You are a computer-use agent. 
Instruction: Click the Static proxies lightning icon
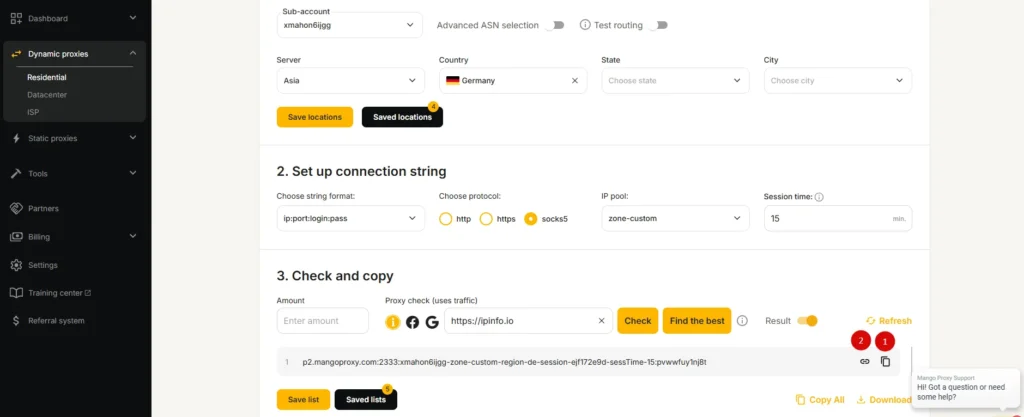pos(17,138)
